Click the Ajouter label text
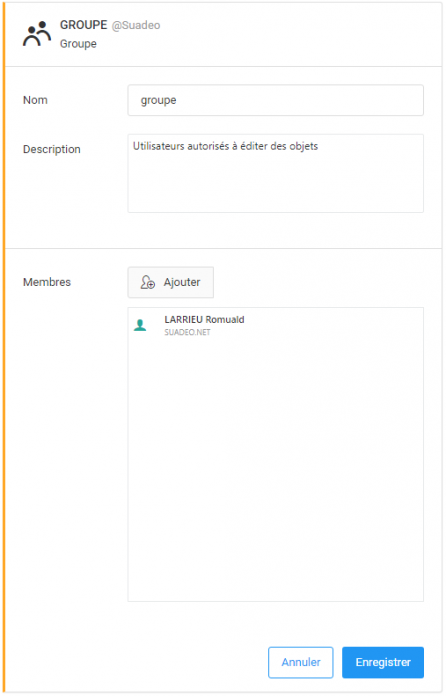Image resolution: width=446 pixels, height=696 pixels. click(x=182, y=282)
